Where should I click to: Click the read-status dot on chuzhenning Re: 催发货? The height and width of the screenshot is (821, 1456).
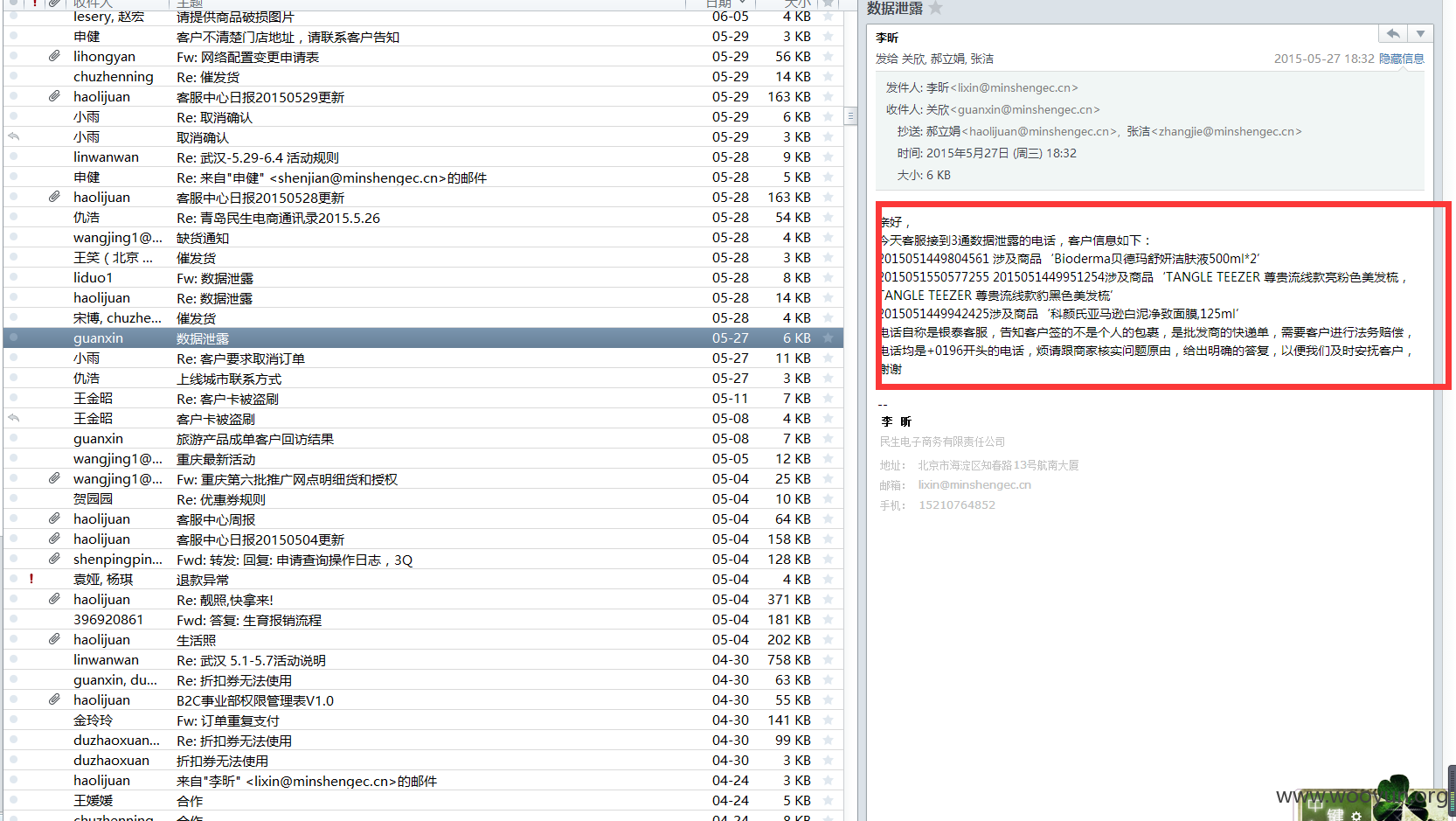14,76
